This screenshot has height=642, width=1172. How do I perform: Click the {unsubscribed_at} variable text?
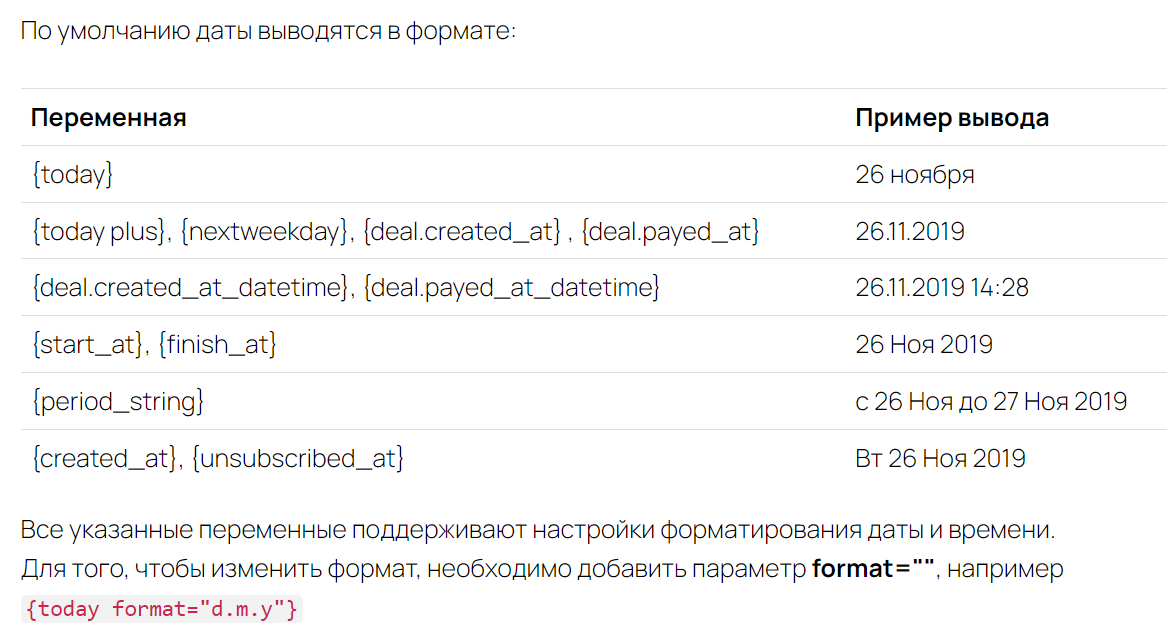point(297,458)
